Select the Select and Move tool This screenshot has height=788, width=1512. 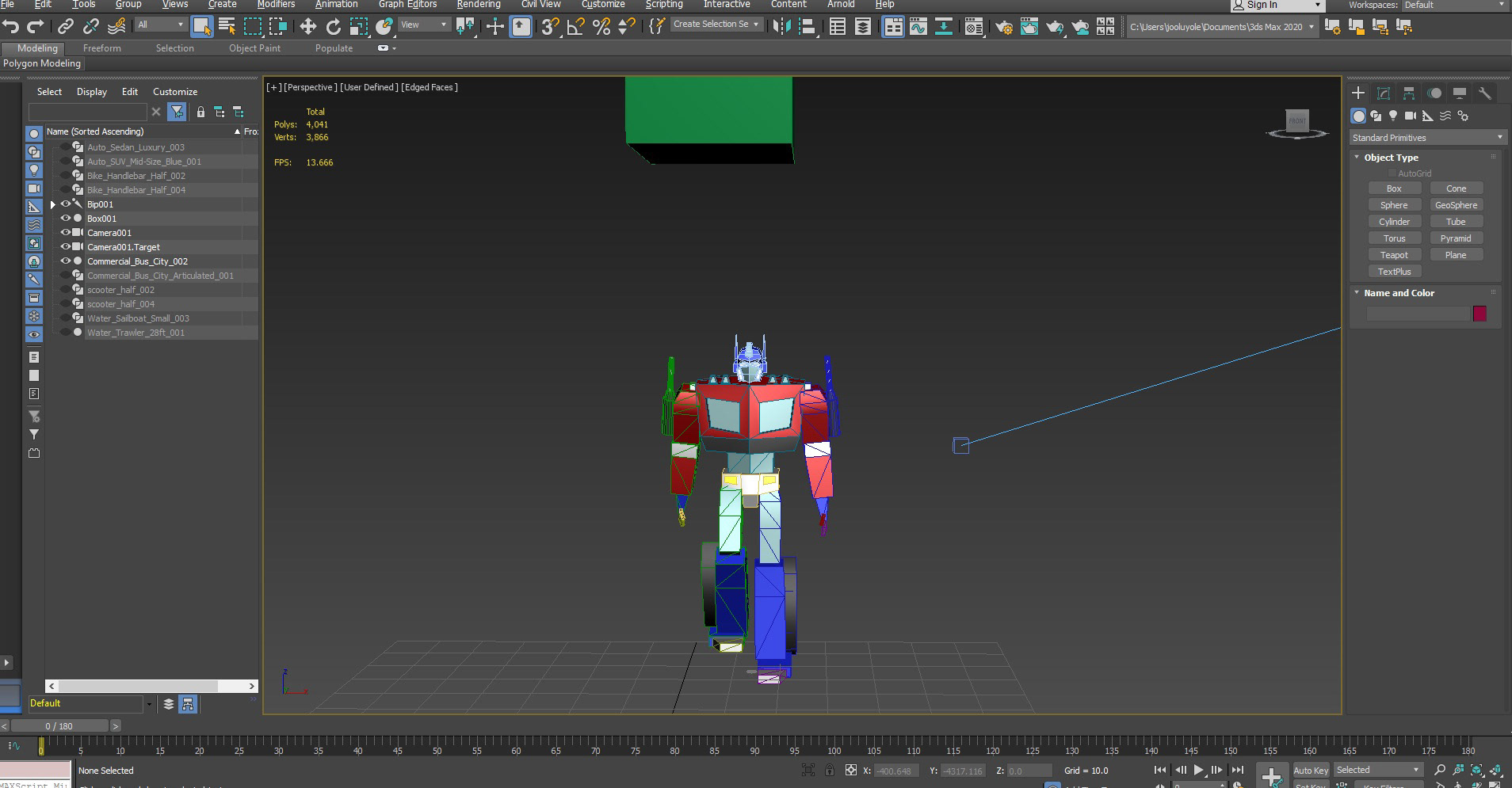(x=308, y=27)
